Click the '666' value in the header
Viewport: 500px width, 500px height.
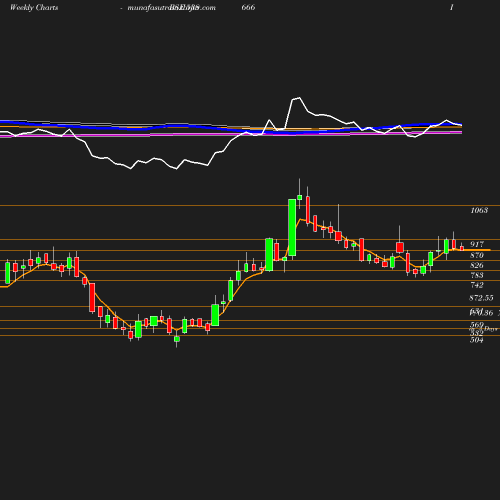coord(248,7)
